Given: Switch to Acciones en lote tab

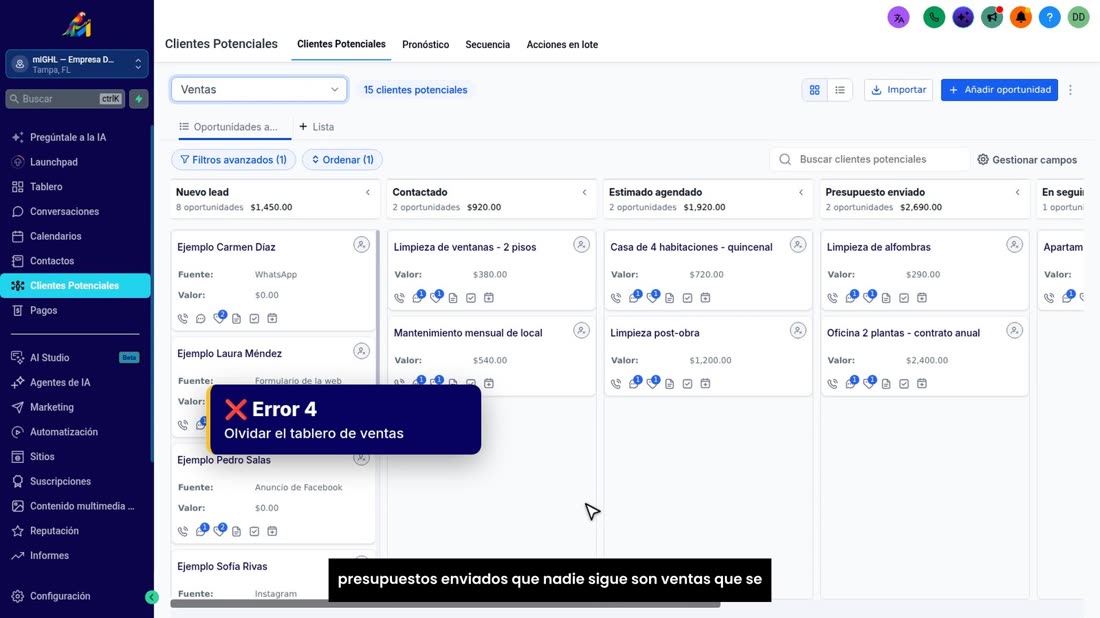Looking at the screenshot, I should 562,45.
